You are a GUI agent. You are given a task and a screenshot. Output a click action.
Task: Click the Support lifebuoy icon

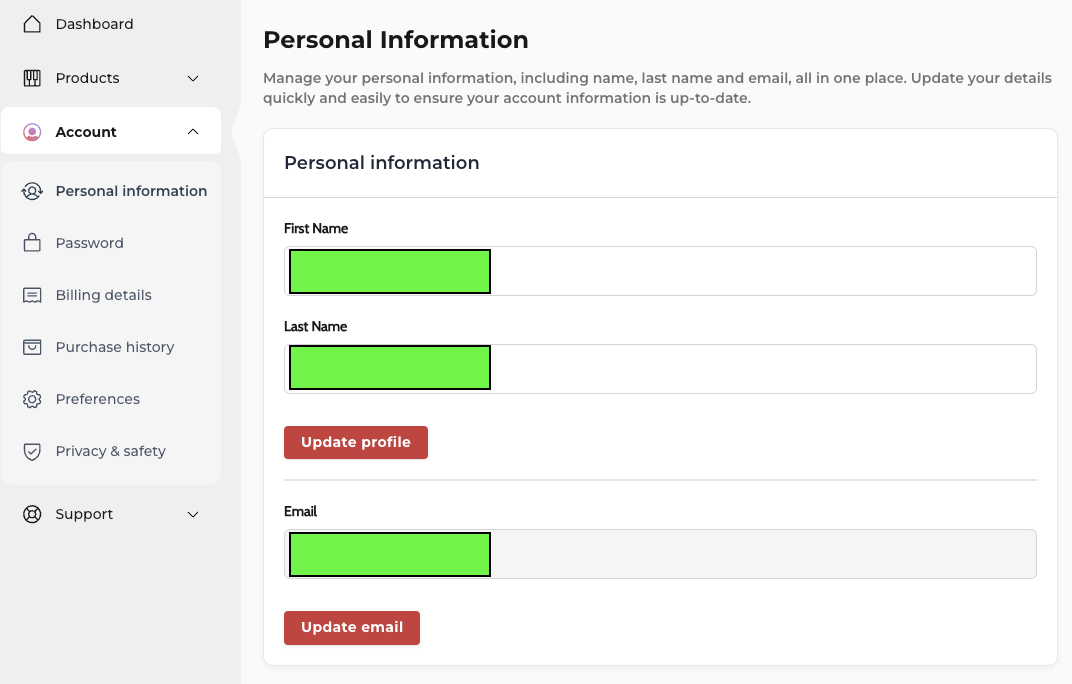tap(32, 514)
